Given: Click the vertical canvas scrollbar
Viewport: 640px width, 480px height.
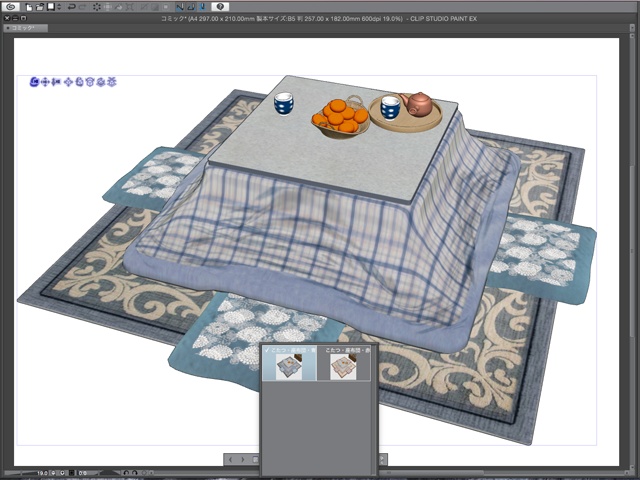Looking at the screenshot, I should coord(633,249).
